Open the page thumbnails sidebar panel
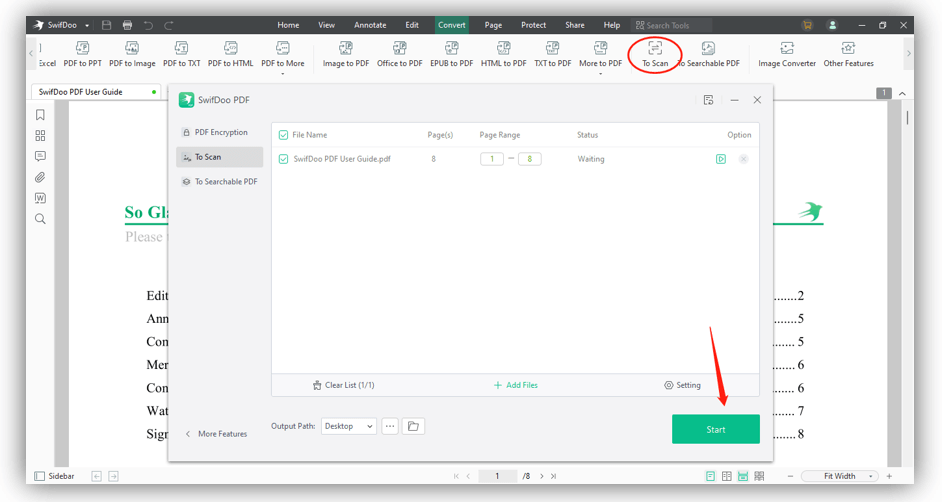The height and width of the screenshot is (502, 942). click(x=40, y=136)
